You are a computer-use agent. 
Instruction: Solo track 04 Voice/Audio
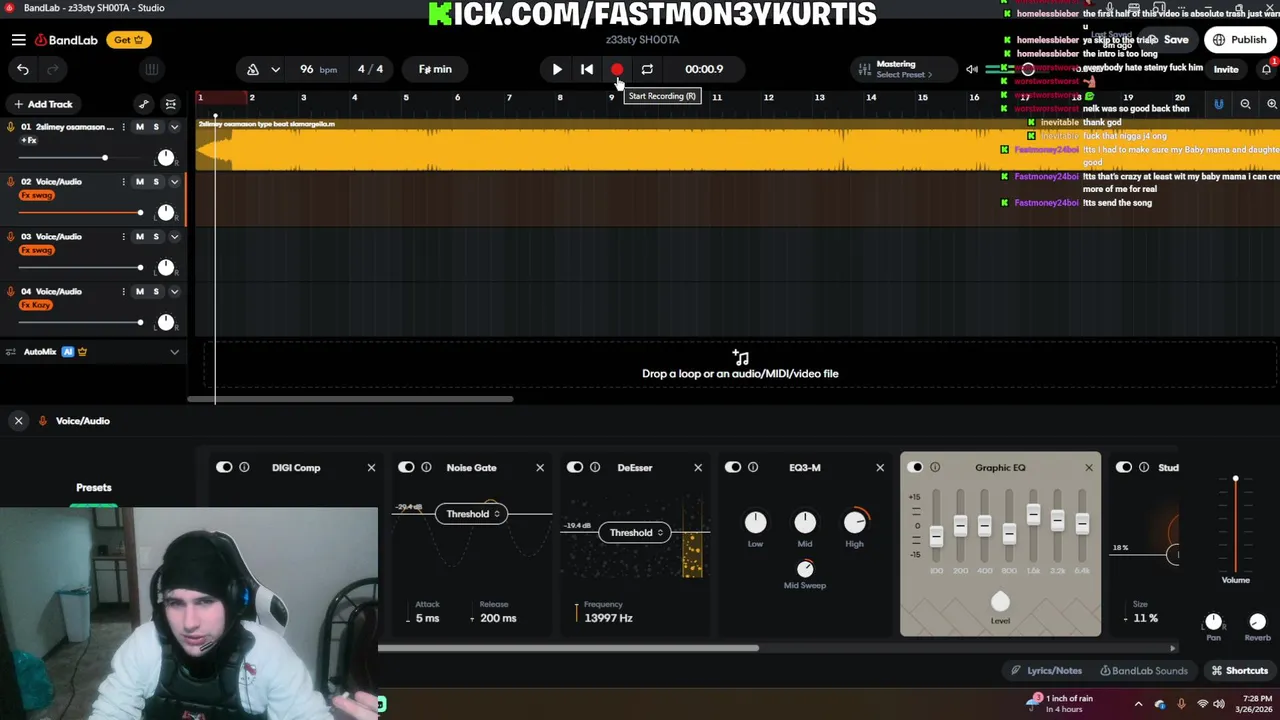pyautogui.click(x=156, y=292)
